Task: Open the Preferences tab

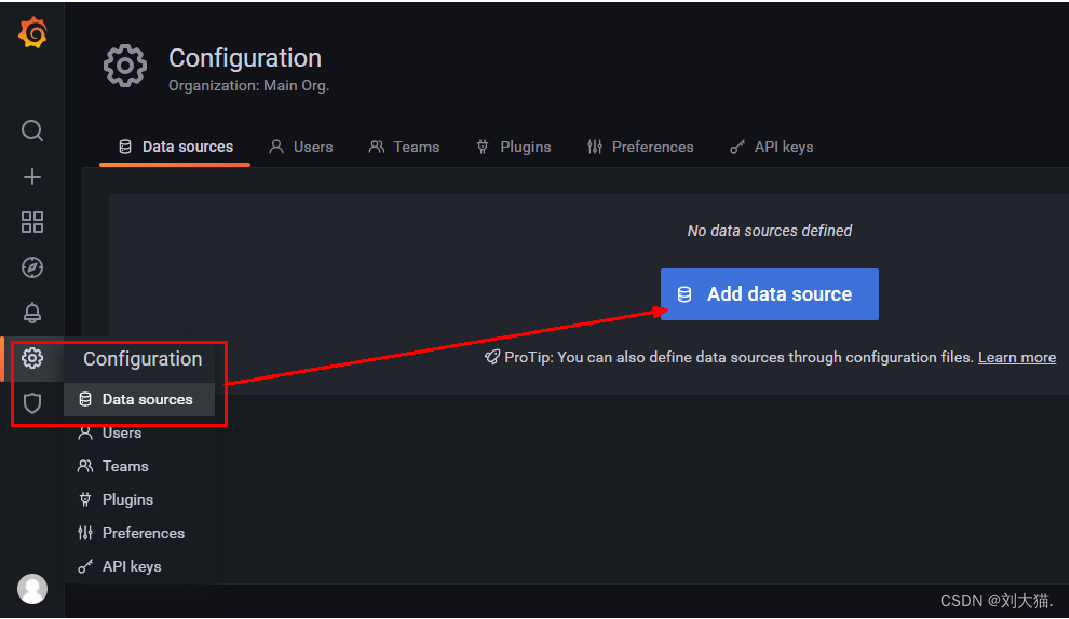Action: coord(640,147)
